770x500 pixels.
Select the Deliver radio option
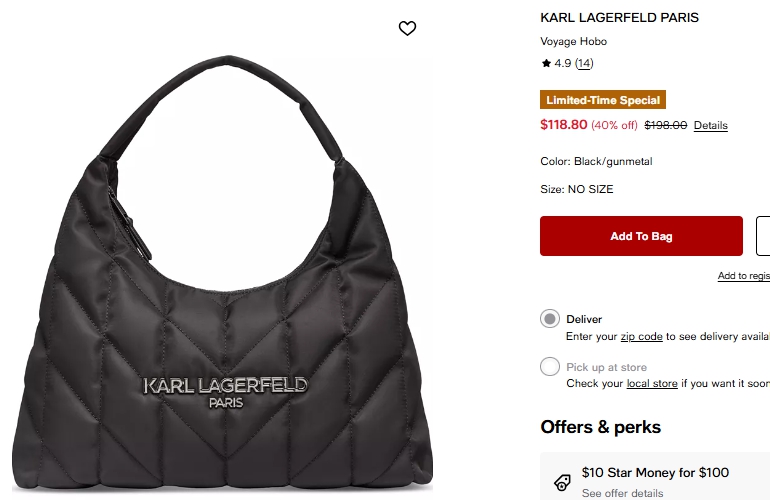(550, 319)
